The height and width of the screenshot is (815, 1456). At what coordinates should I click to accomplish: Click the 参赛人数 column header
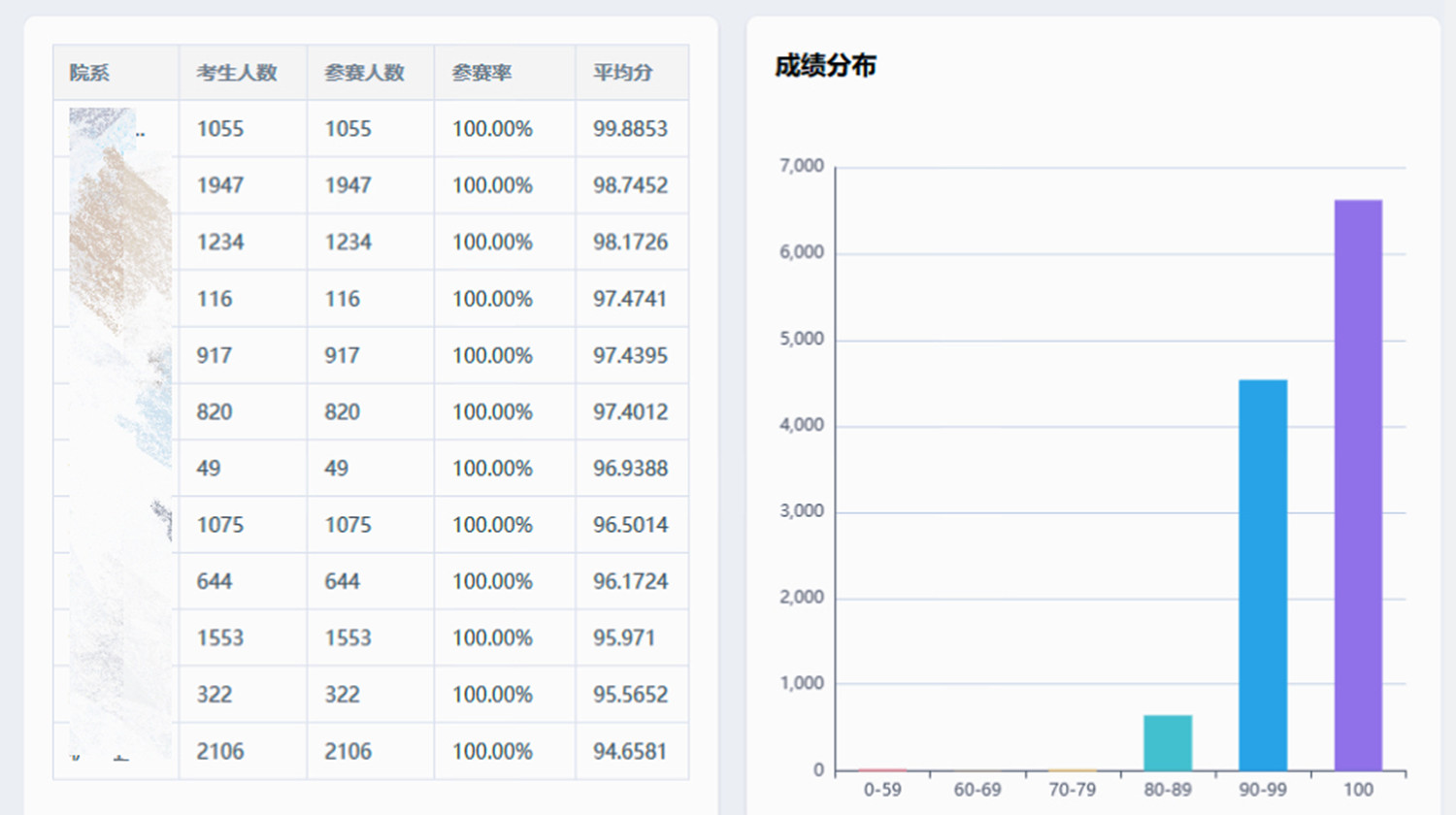[x=364, y=73]
